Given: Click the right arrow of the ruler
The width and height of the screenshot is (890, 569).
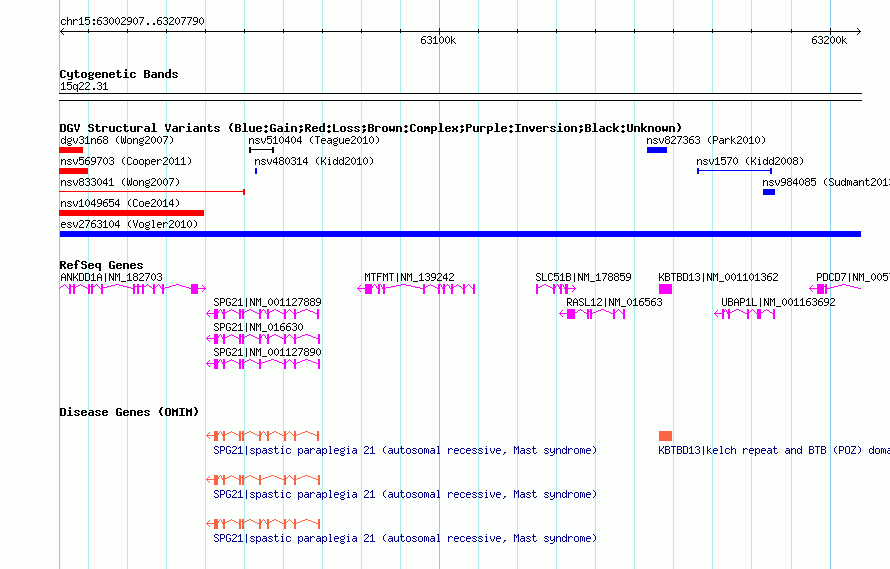Looking at the screenshot, I should pos(858,32).
